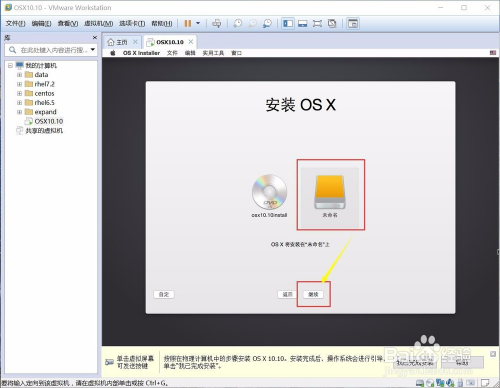Image resolution: width=500 pixels, height=388 pixels.
Task: Open the 虚拟机(M) menu
Action: pyautogui.click(x=98, y=23)
